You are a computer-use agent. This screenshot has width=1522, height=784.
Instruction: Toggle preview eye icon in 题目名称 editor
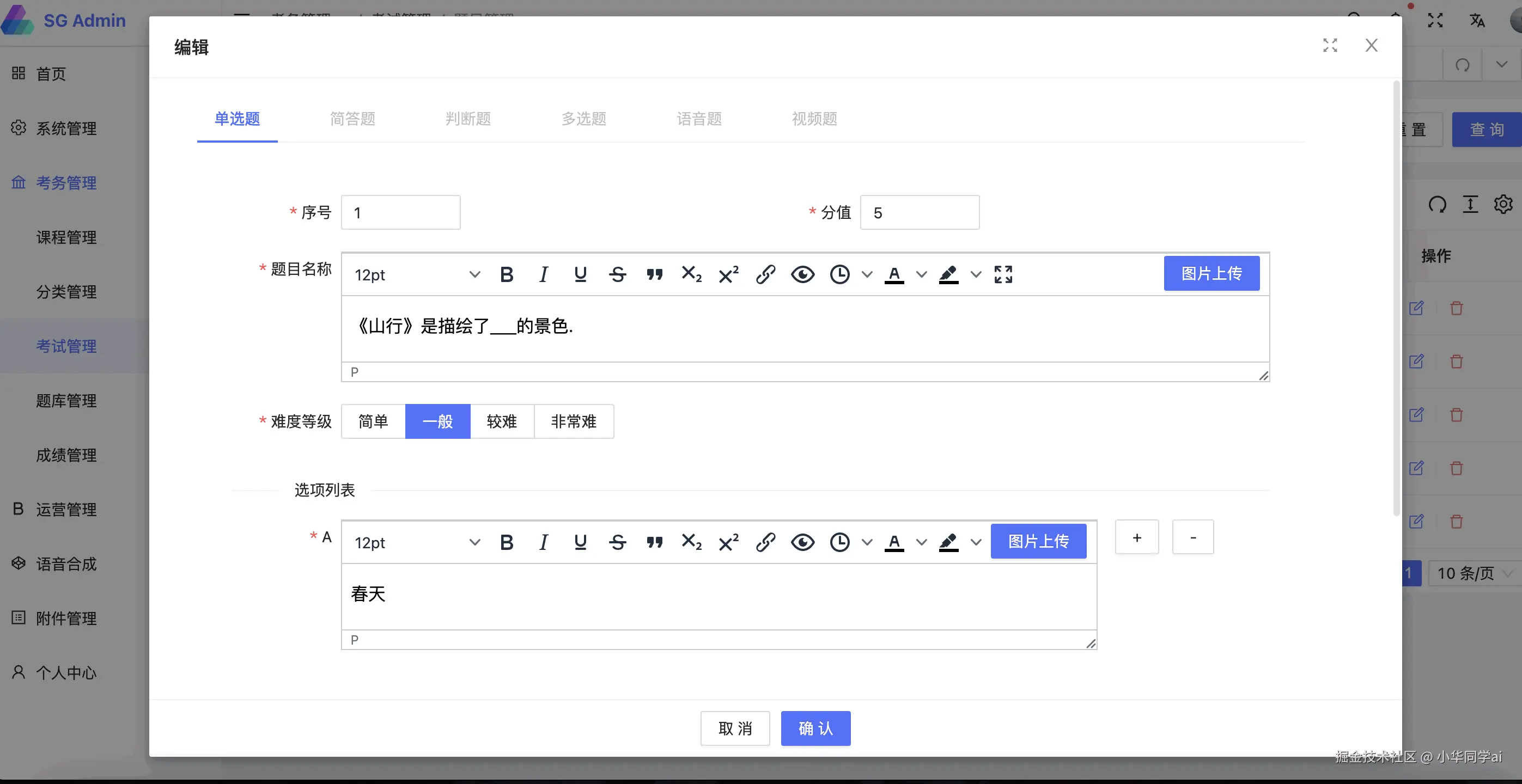pyautogui.click(x=802, y=274)
